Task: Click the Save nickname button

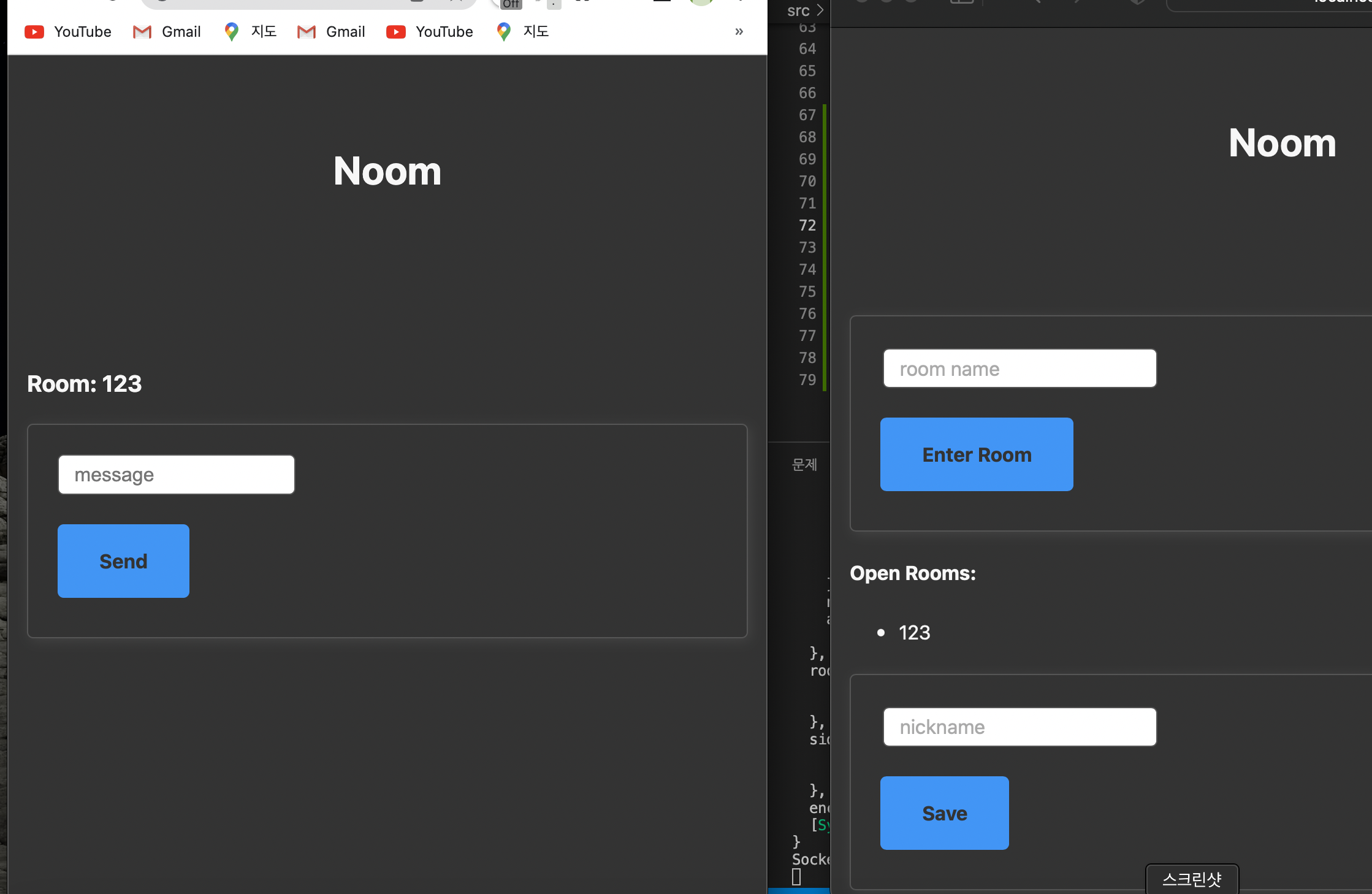Action: [x=944, y=813]
